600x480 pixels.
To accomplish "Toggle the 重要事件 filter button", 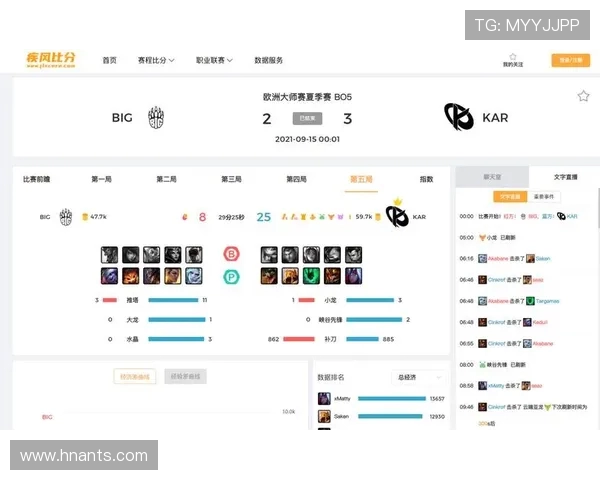I will click(x=544, y=197).
